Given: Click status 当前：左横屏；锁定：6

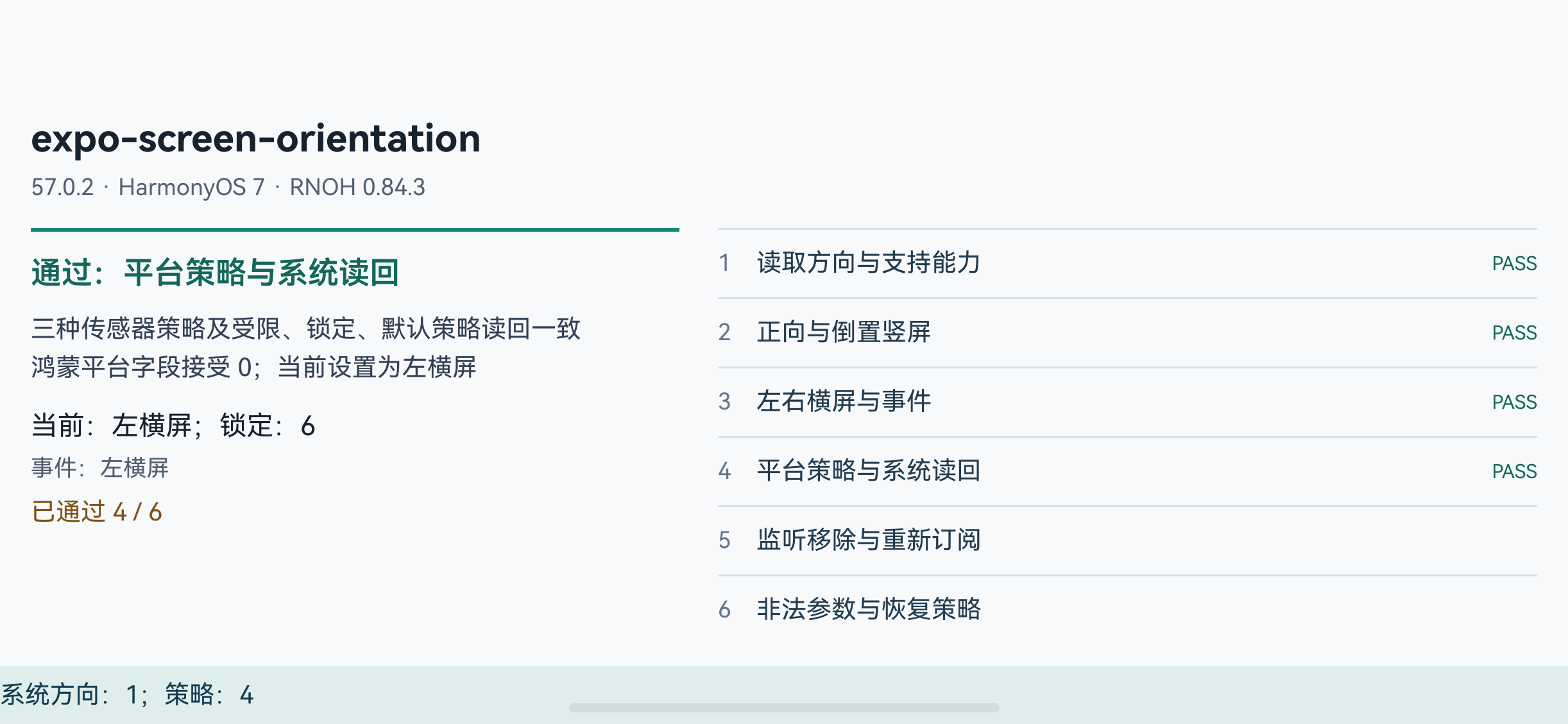Looking at the screenshot, I should (173, 426).
